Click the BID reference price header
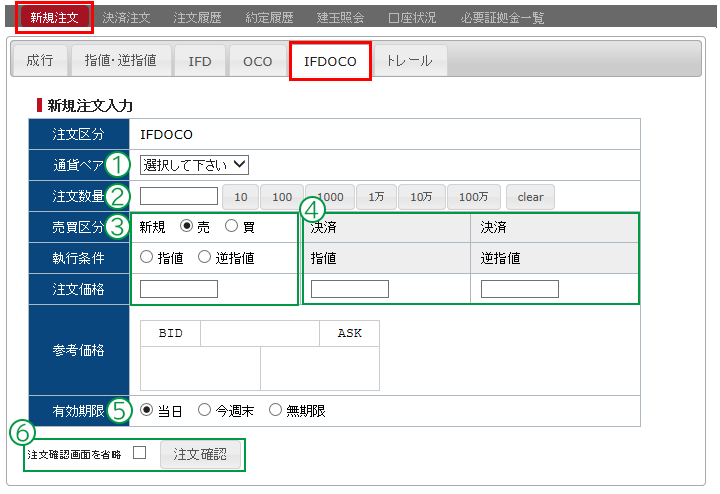Viewport: 720px width, 494px height. click(170, 333)
